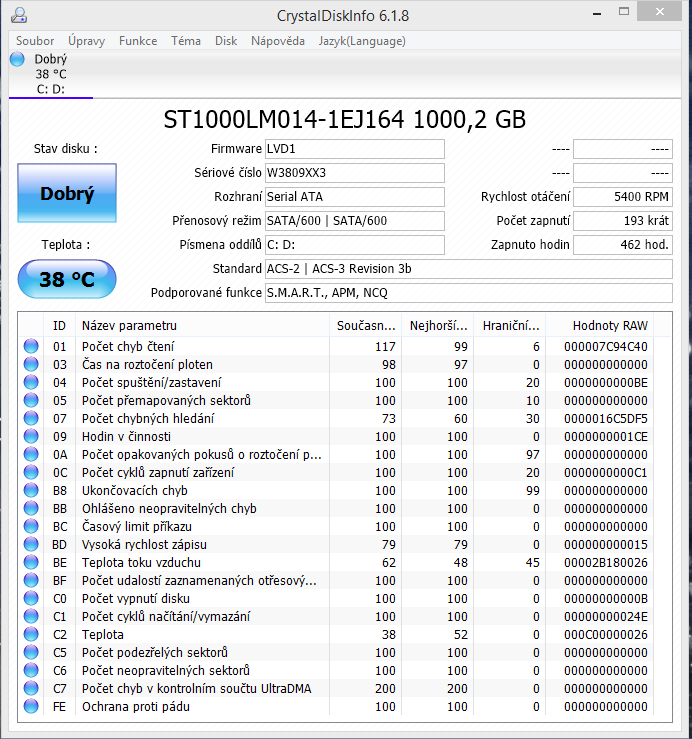The image size is (692, 739).
Task: Click status orb for Počet spuštění/zastavení
Action: 31,382
